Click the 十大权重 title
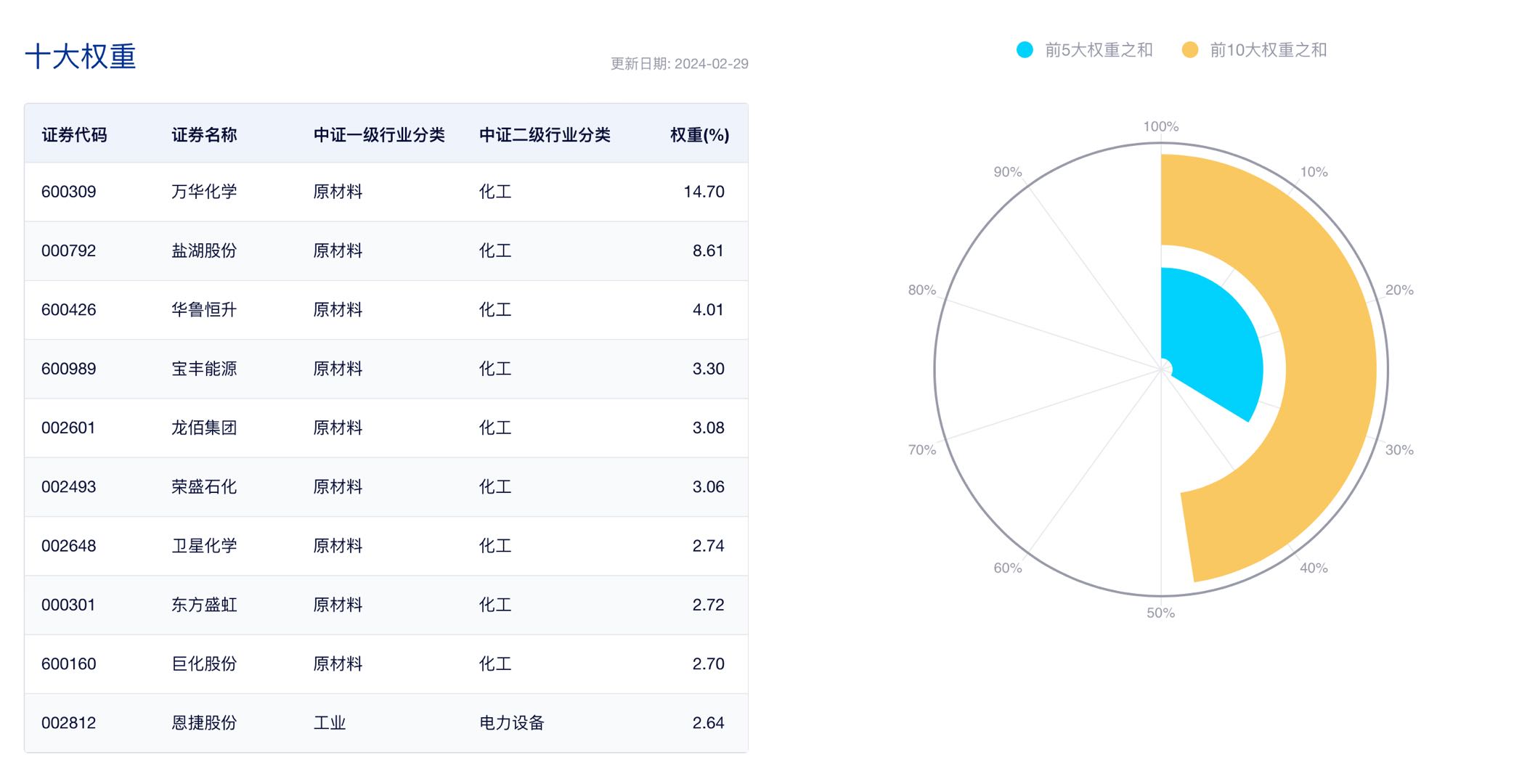 81,57
